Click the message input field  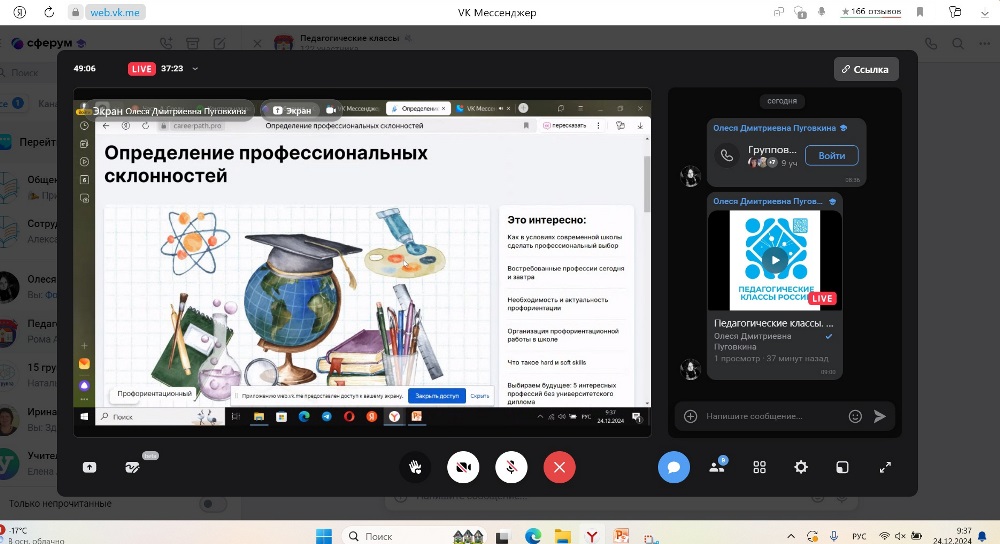click(x=770, y=416)
